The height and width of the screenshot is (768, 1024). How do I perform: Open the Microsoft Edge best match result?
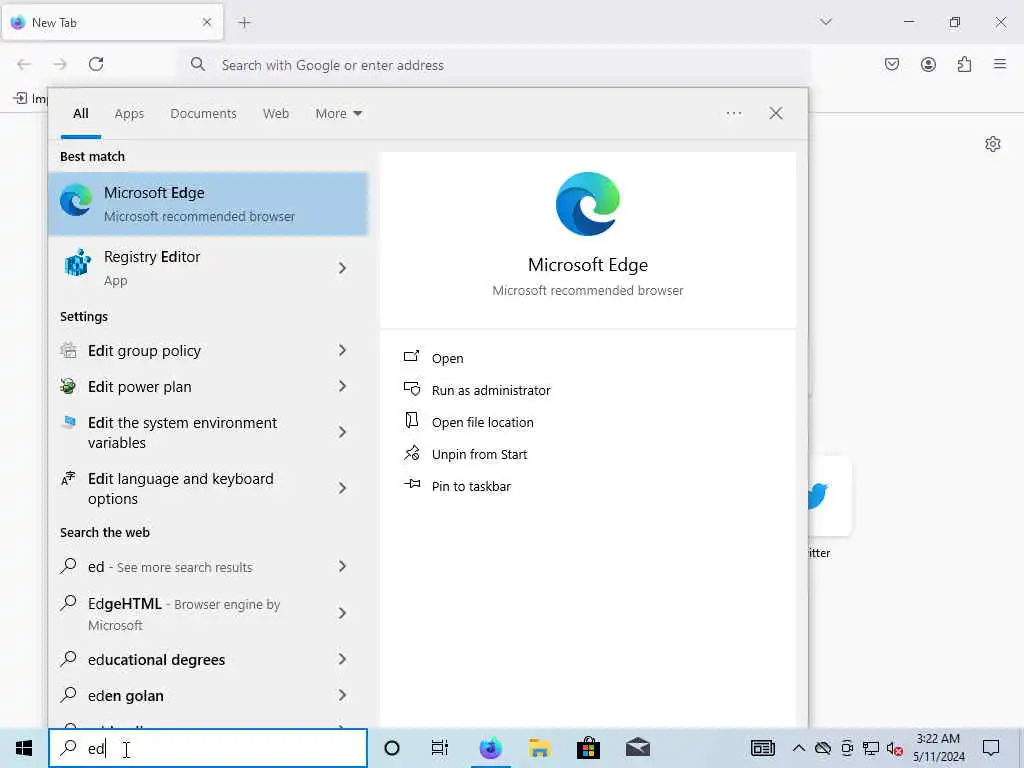pos(208,204)
